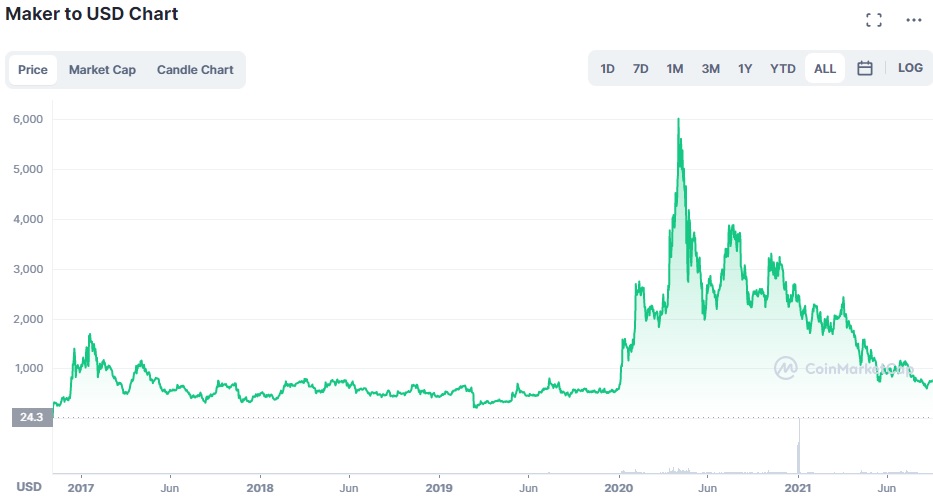Select the 1Y time range
Viewport: 933px width, 498px height.
pos(745,68)
